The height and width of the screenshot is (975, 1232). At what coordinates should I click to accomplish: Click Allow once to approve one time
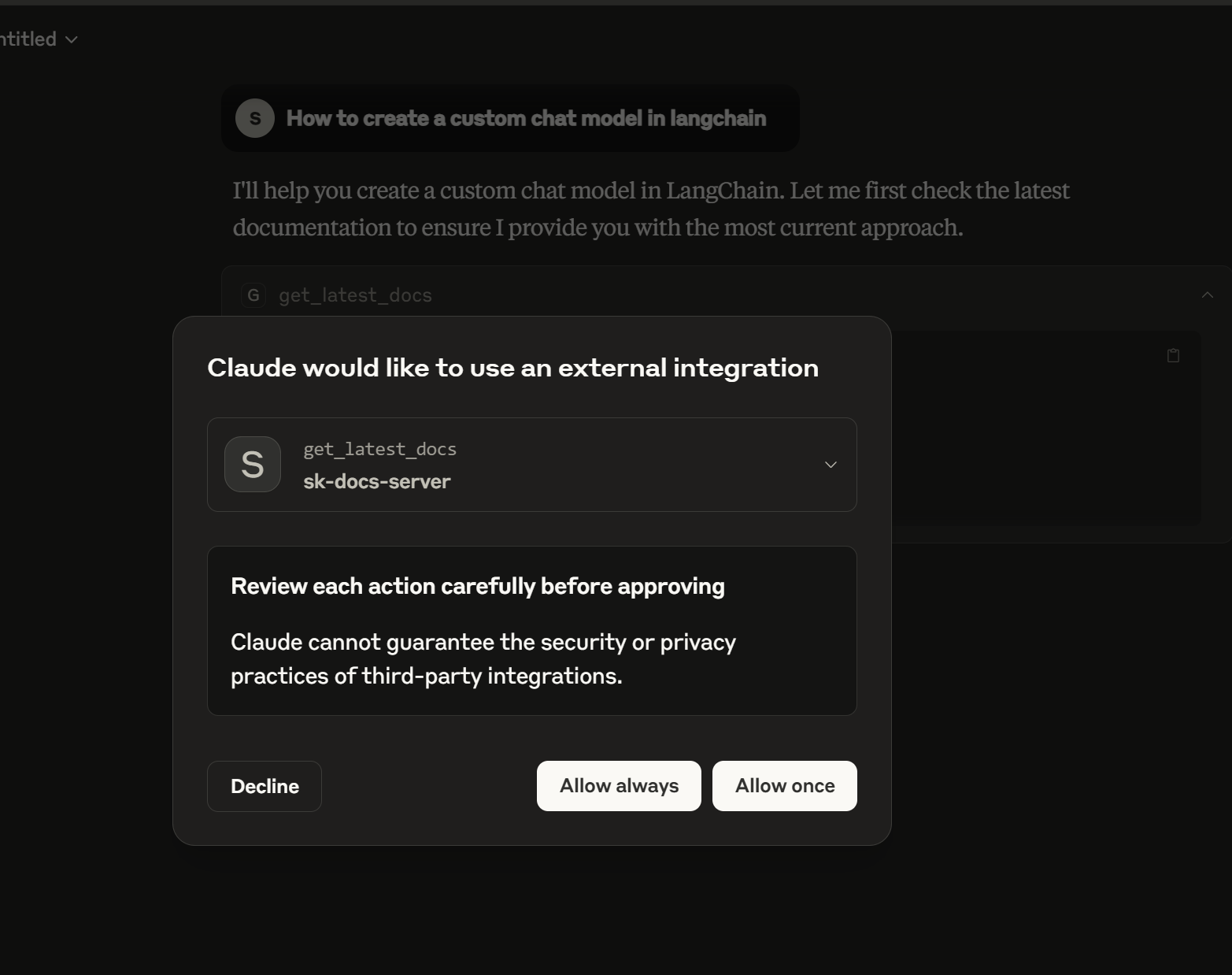click(784, 785)
